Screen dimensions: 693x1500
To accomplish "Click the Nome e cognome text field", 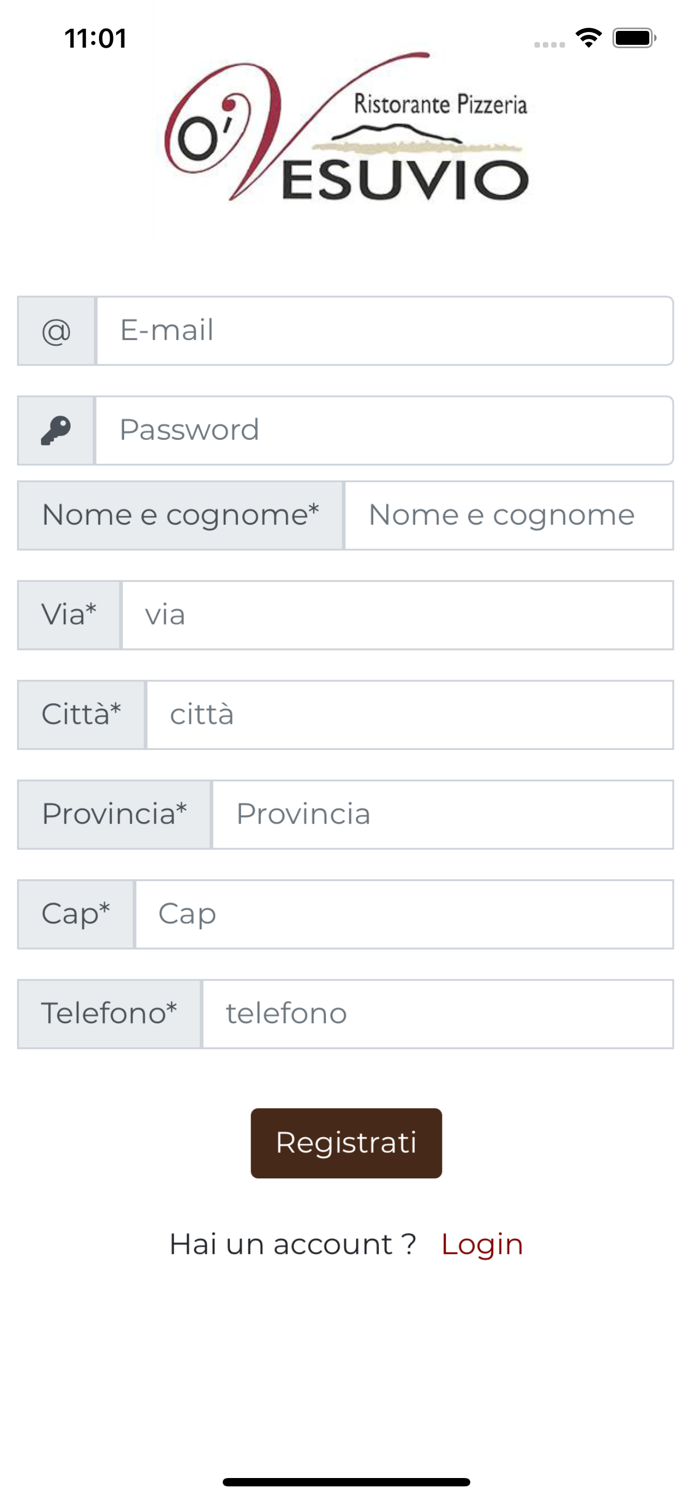I will click(508, 515).
